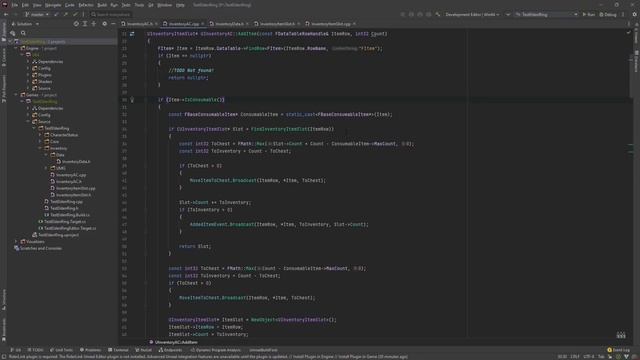Expand the CharacterStatus folder

40,135
